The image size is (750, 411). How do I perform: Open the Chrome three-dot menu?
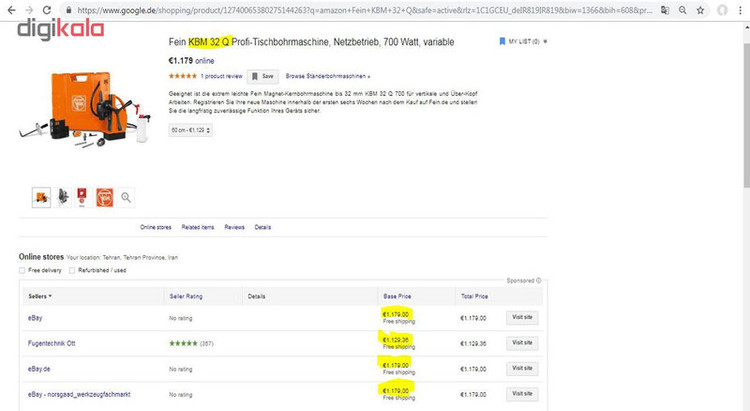point(741,9)
